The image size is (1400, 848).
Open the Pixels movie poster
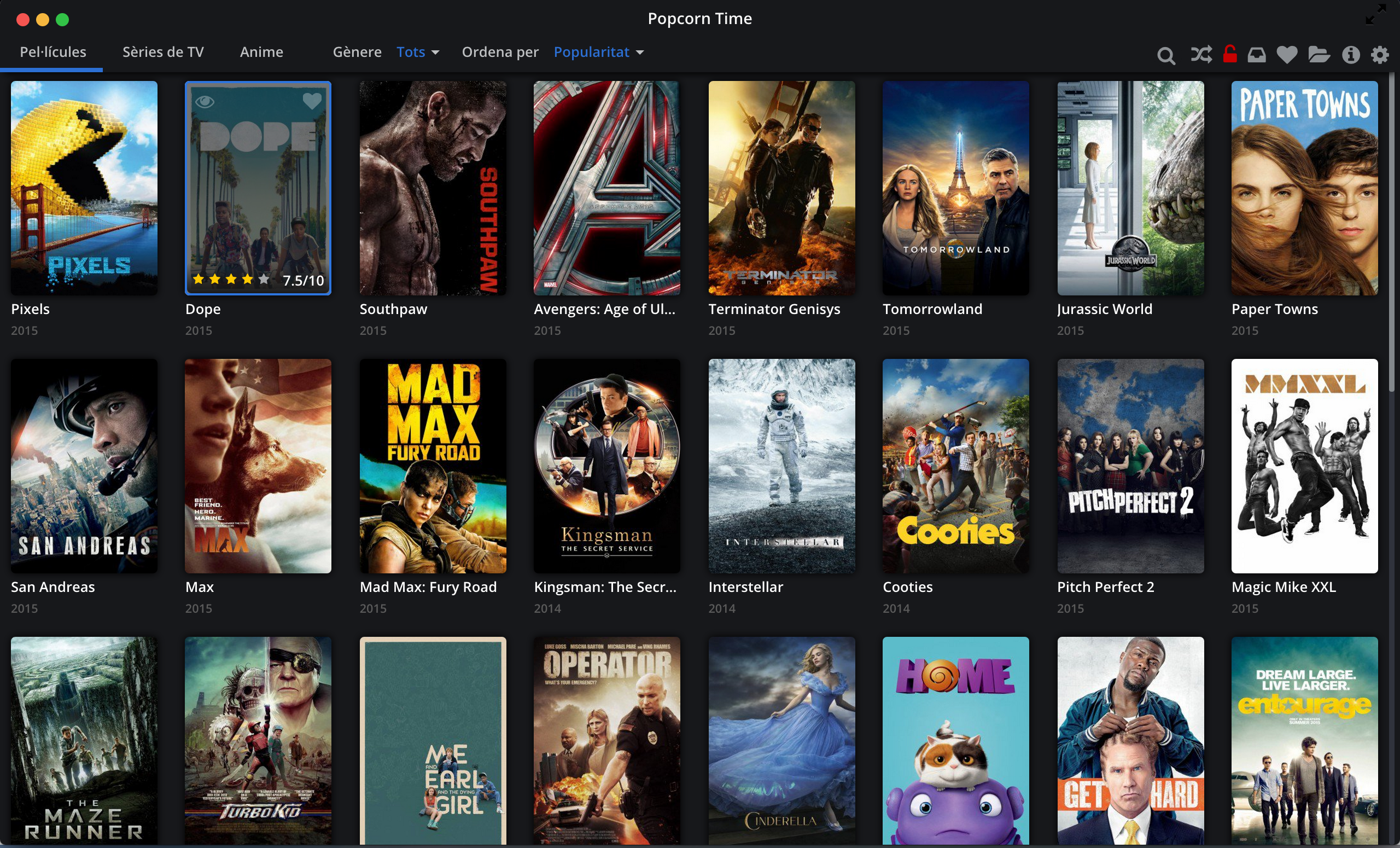click(x=84, y=188)
